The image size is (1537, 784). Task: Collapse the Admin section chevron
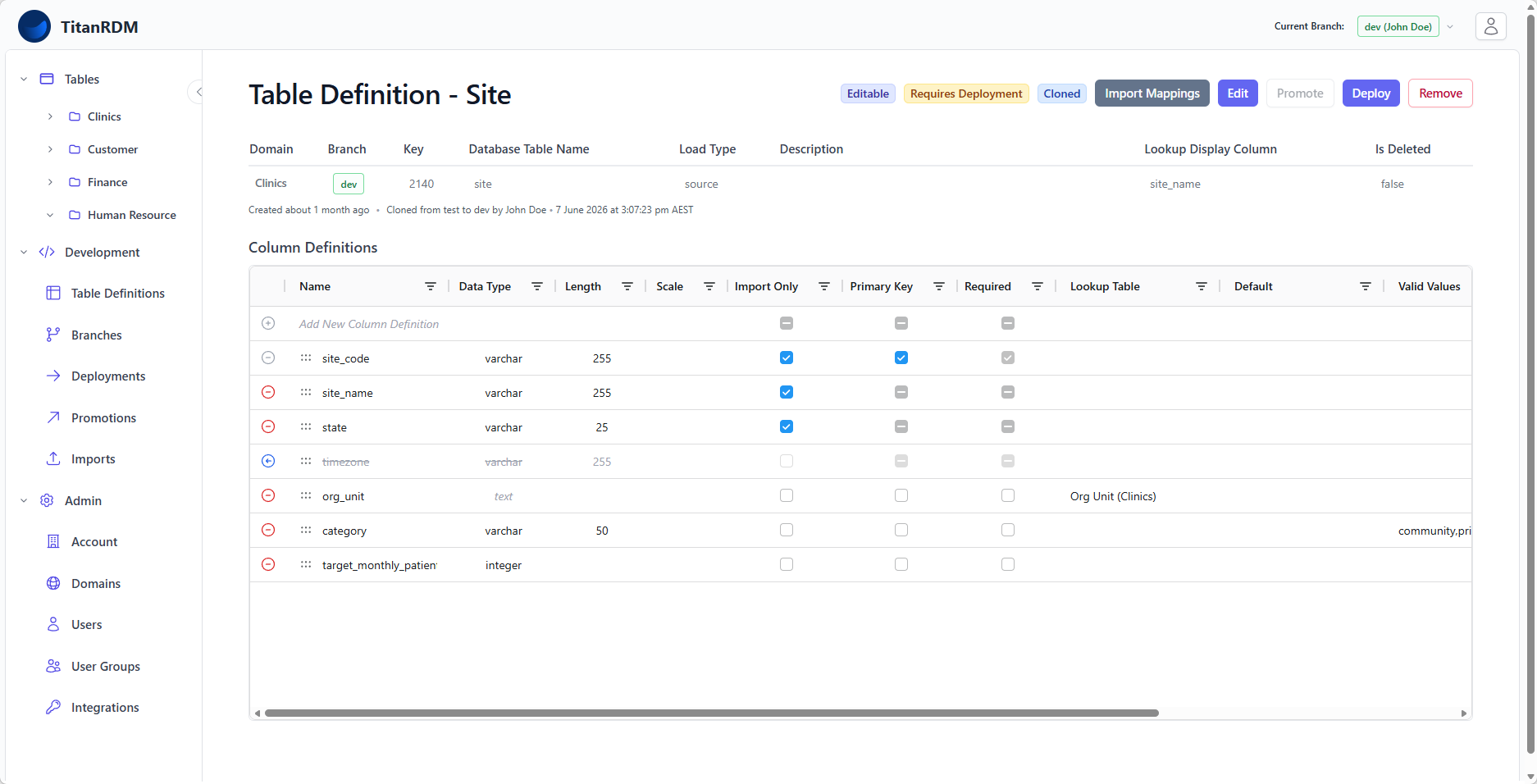24,500
